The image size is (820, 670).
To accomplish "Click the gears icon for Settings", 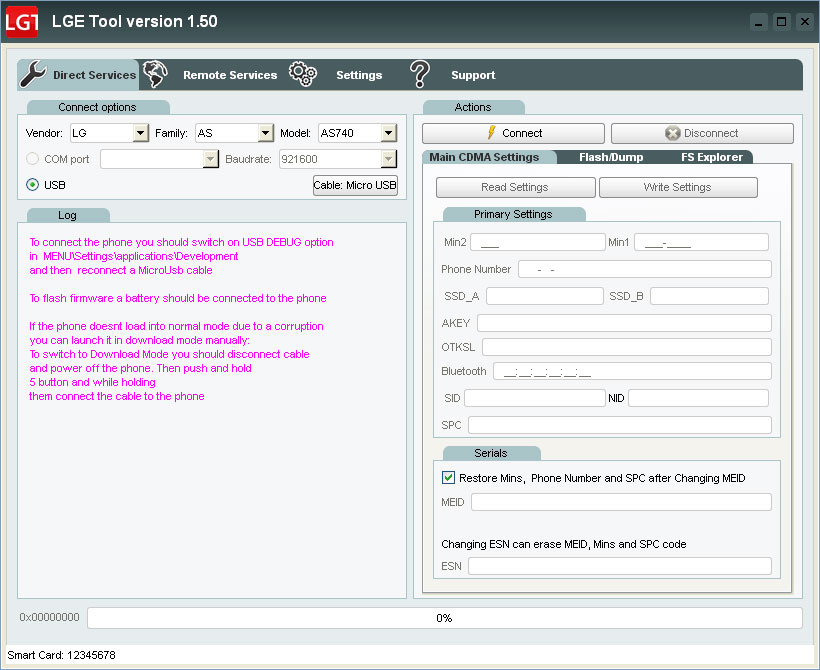I will point(303,74).
